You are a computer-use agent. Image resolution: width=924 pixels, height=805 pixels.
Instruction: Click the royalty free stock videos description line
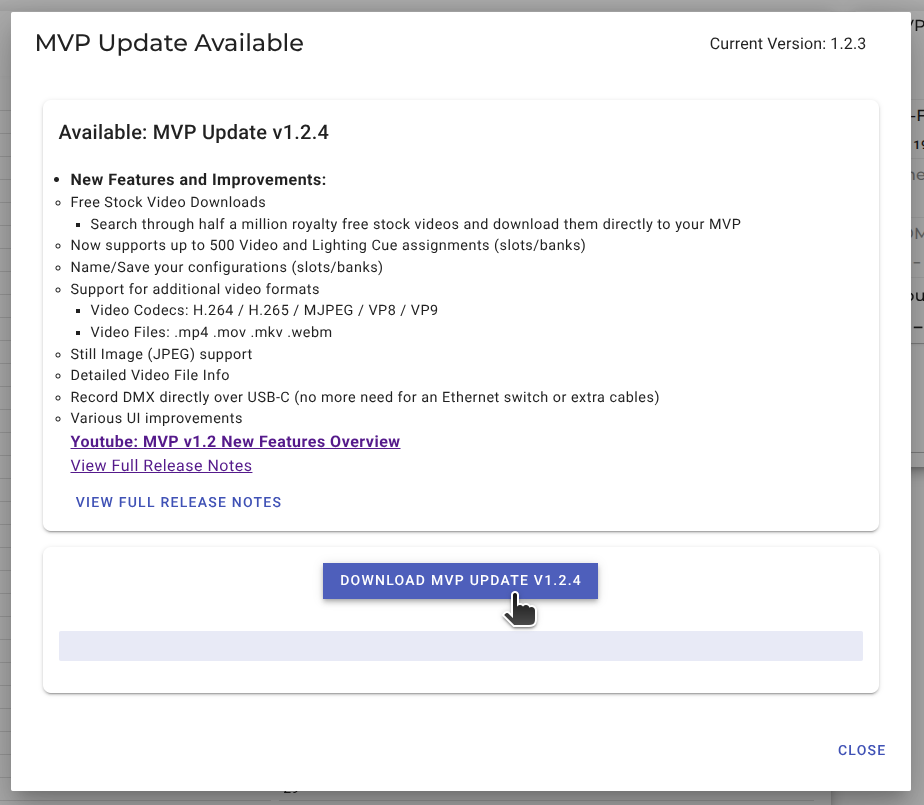click(x=415, y=224)
